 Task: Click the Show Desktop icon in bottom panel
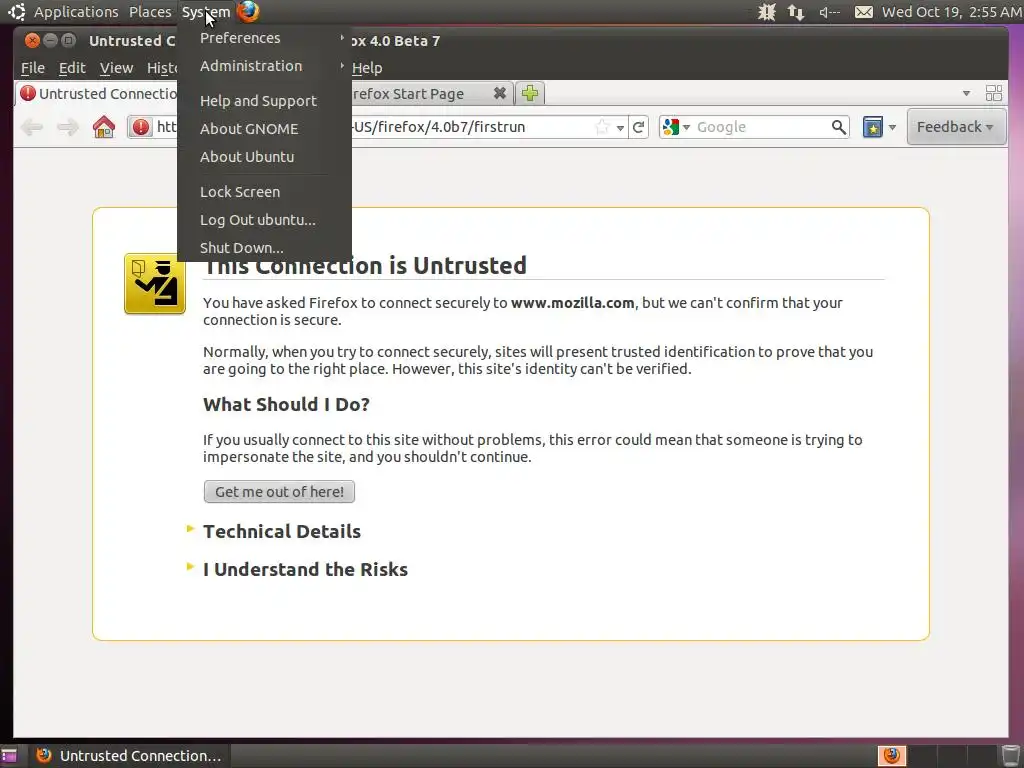(x=9, y=756)
